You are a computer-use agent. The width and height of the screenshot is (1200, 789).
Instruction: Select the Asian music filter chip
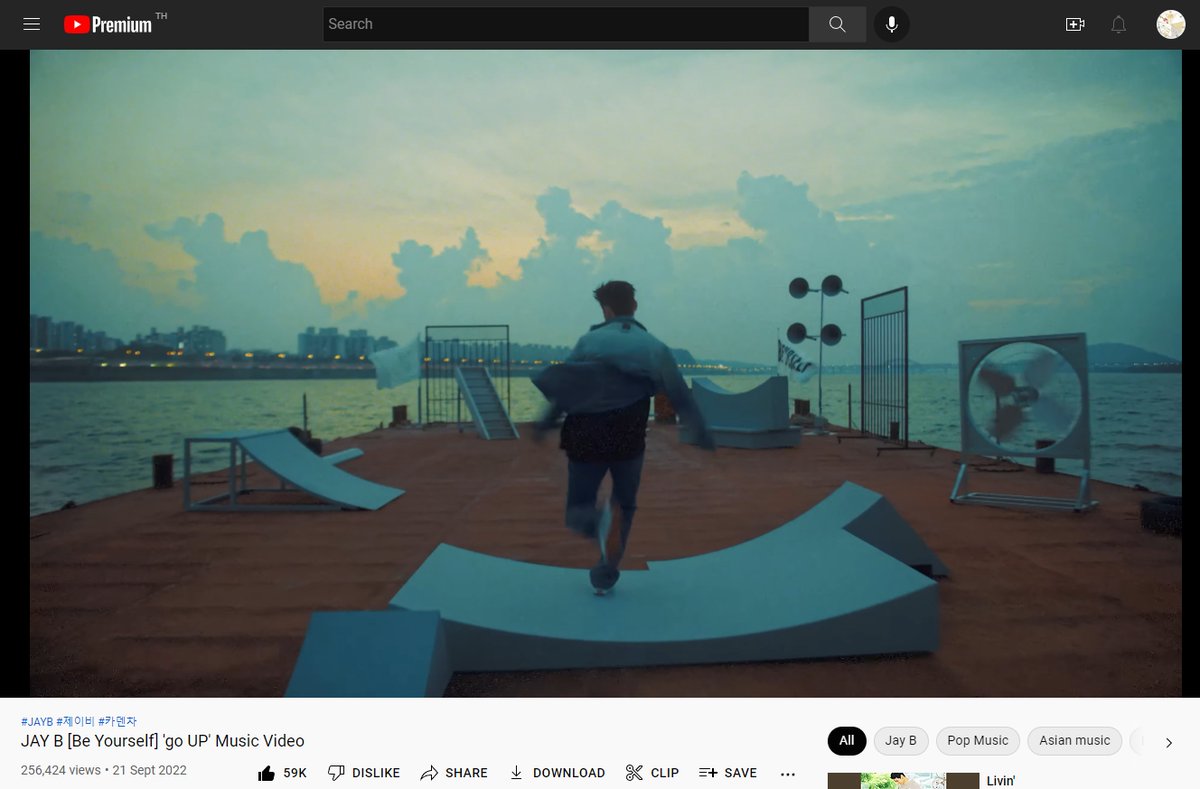point(1074,741)
